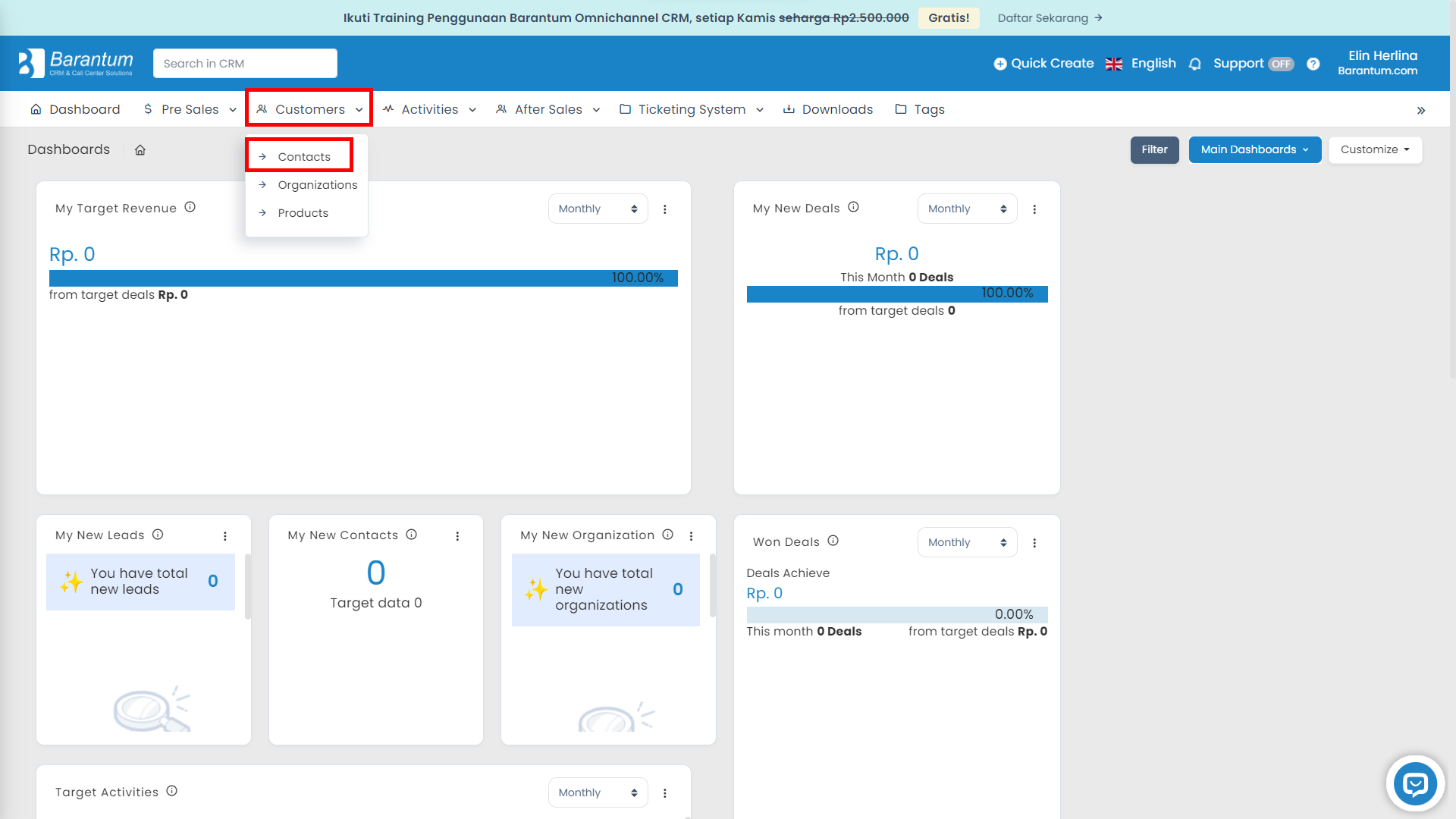
Task: Click the Filter button
Action: 1154,149
